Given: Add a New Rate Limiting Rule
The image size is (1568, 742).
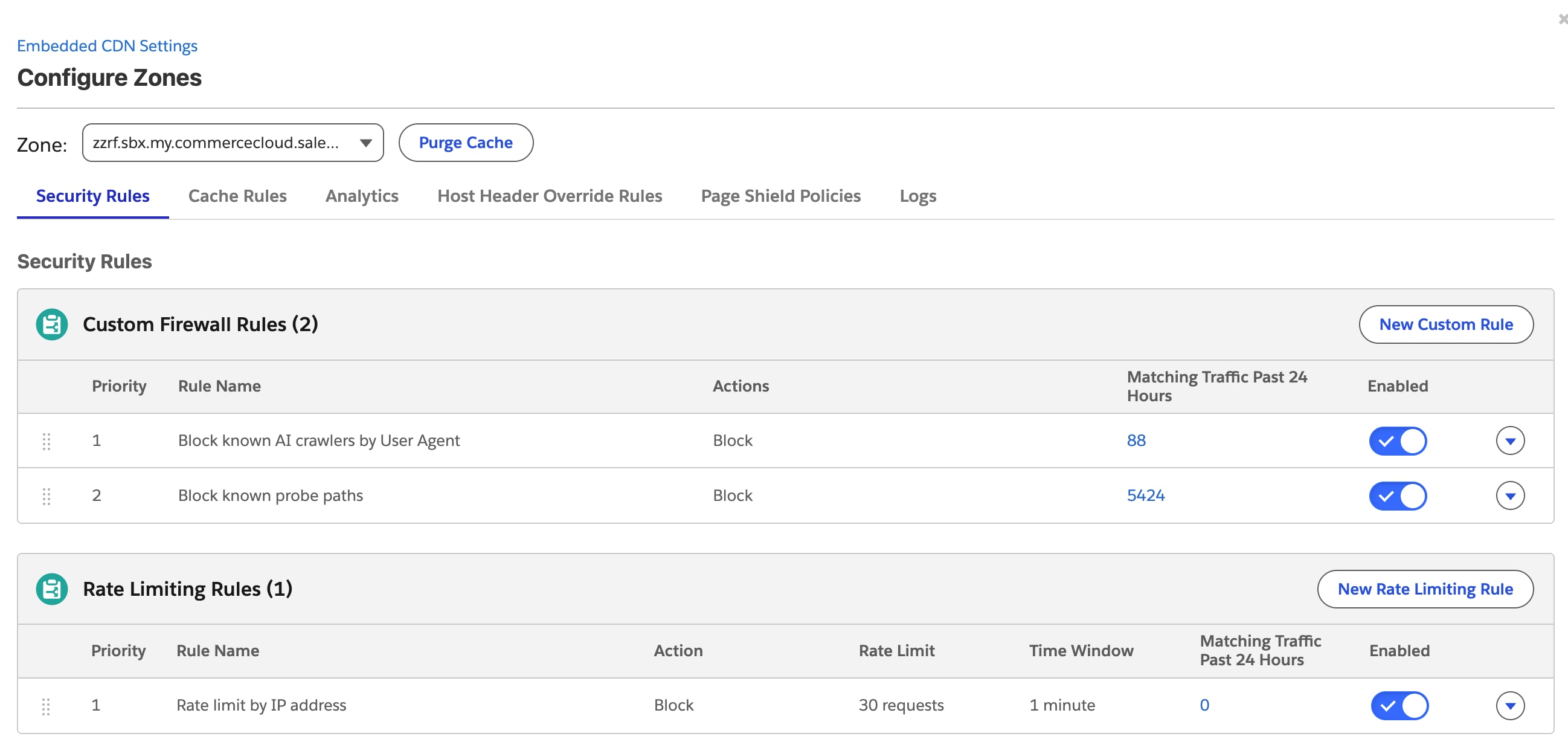Looking at the screenshot, I should (x=1425, y=589).
